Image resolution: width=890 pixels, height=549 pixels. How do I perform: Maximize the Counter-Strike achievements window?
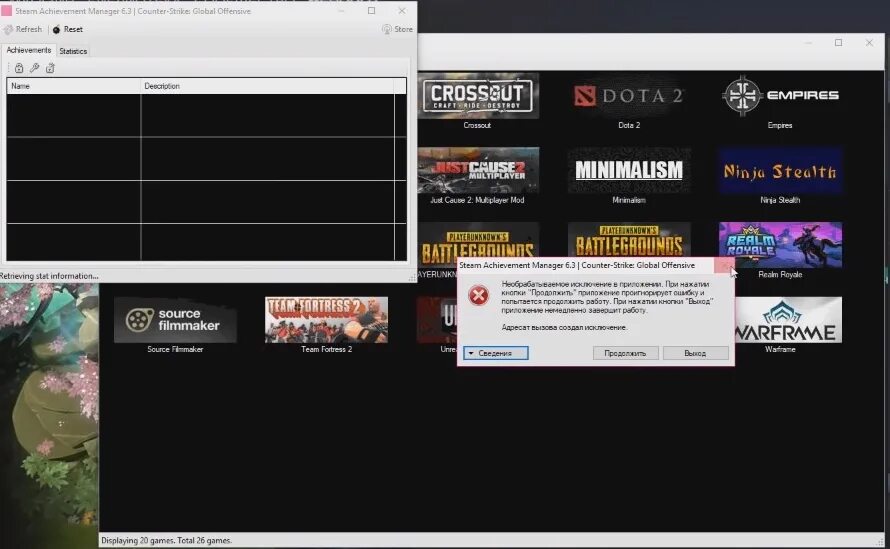coord(371,11)
